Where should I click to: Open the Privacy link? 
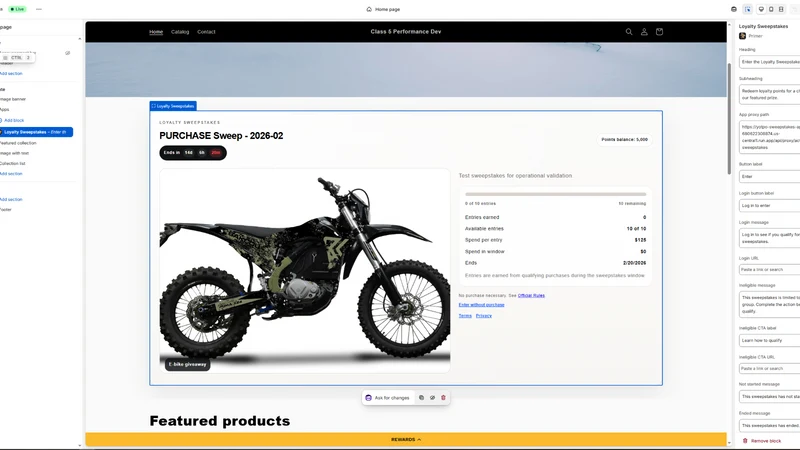[x=484, y=316]
